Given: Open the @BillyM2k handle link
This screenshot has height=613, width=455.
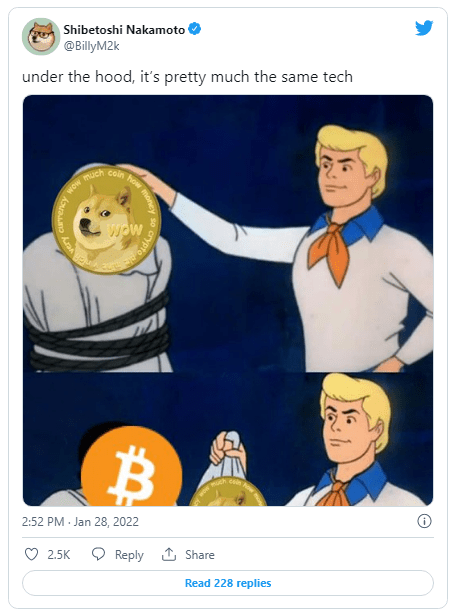Looking at the screenshot, I should tap(91, 46).
